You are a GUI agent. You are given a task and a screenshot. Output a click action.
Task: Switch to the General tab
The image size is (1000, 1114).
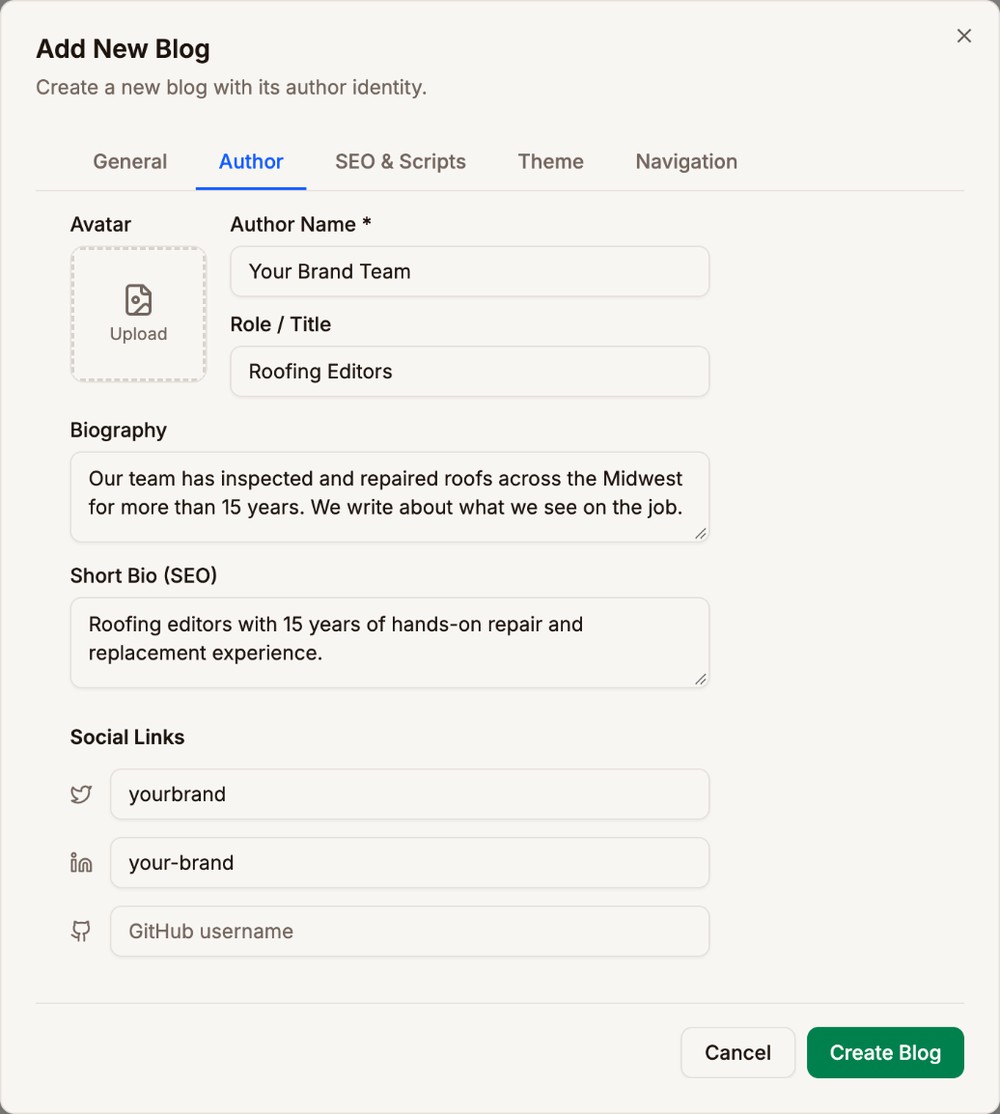click(x=130, y=161)
